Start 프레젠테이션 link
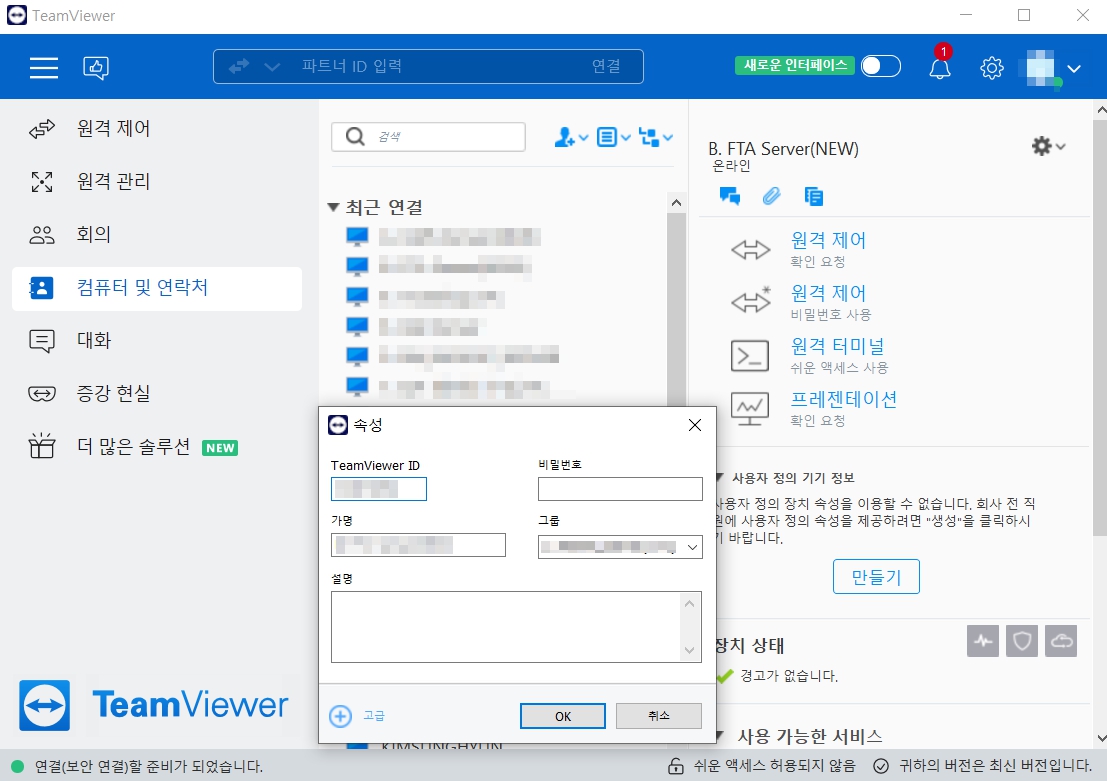Viewport: 1107px width, 781px height. click(844, 399)
